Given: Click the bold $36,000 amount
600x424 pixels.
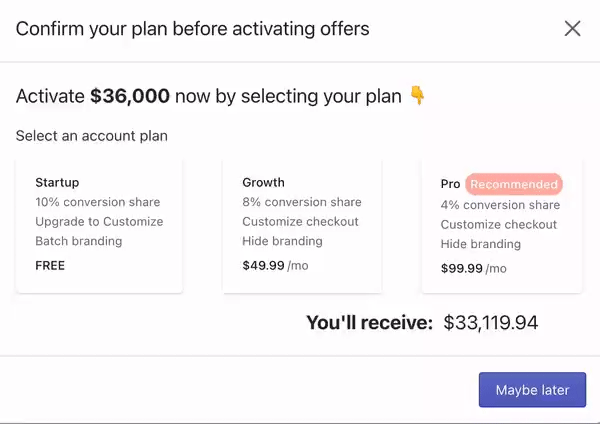Looking at the screenshot, I should (x=130, y=97).
